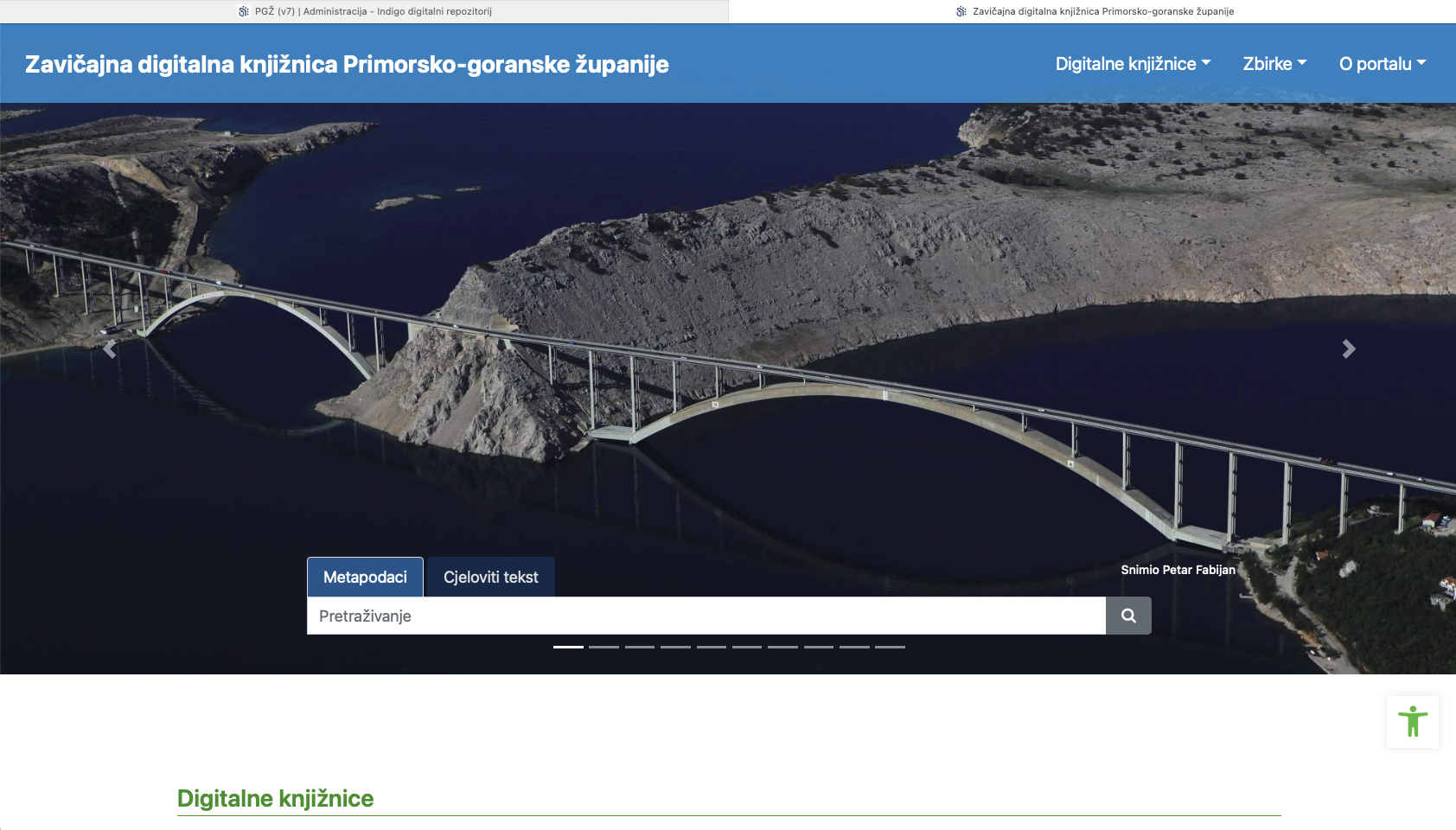Open the Digitalne knjižnice dropdown menu
The width and height of the screenshot is (1456, 830).
[x=1132, y=63]
